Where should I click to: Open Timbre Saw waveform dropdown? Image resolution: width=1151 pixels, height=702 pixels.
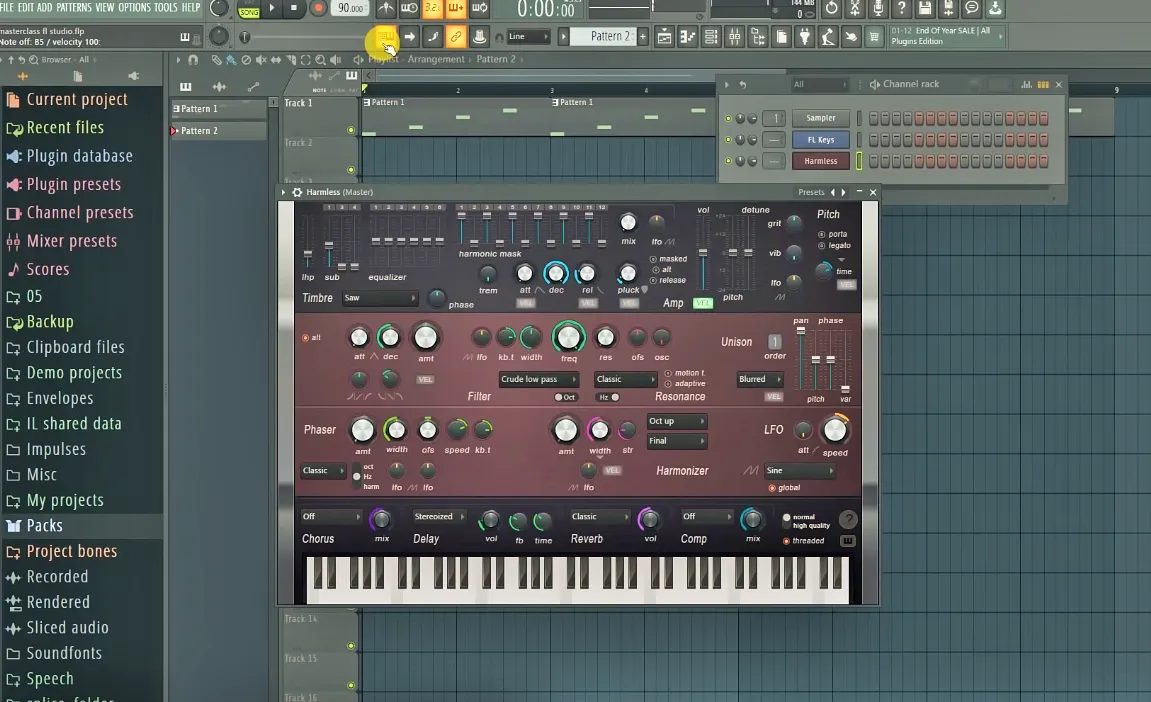tap(380, 298)
